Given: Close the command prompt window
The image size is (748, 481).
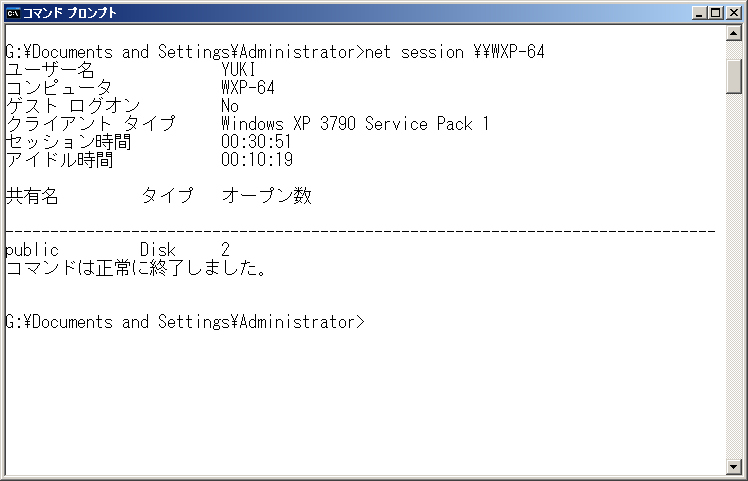Looking at the screenshot, I should (x=733, y=13).
